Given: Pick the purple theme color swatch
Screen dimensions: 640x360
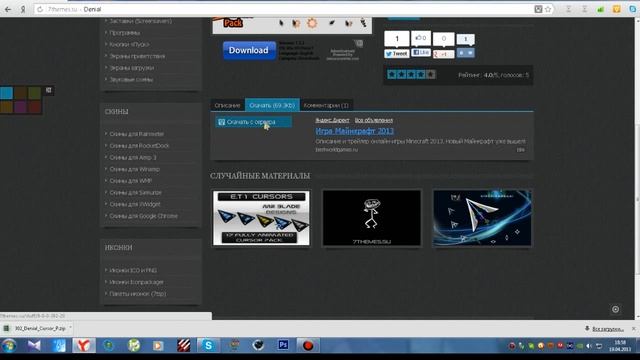Looking at the screenshot, I should coord(20,107).
